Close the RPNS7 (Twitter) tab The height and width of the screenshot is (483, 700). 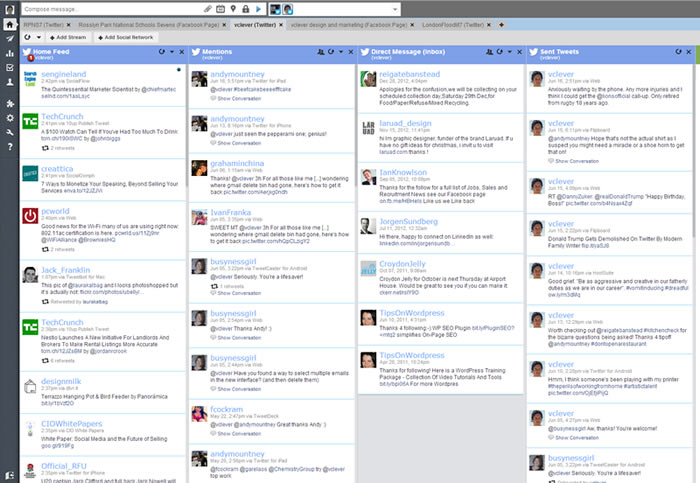click(x=68, y=25)
